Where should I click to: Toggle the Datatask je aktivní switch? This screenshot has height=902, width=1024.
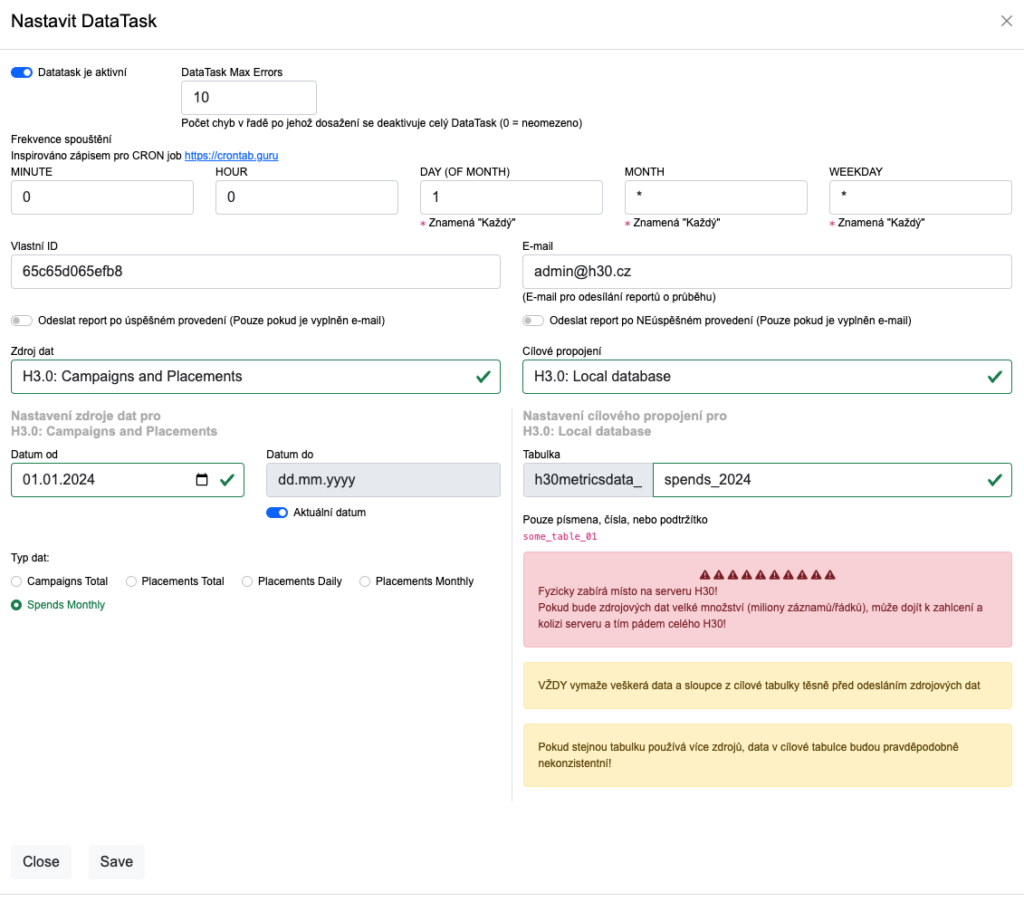pyautogui.click(x=22, y=72)
